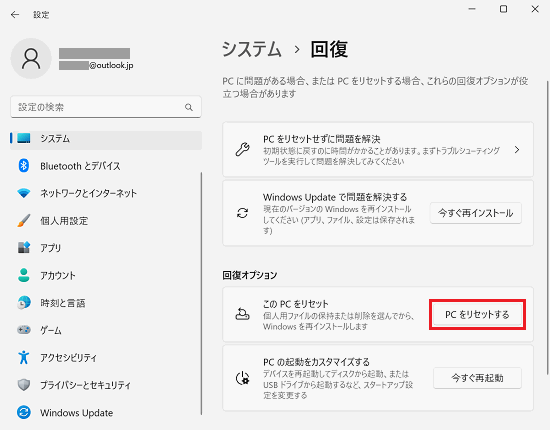Click the アクセシビリティ figure icon

pos(24,357)
